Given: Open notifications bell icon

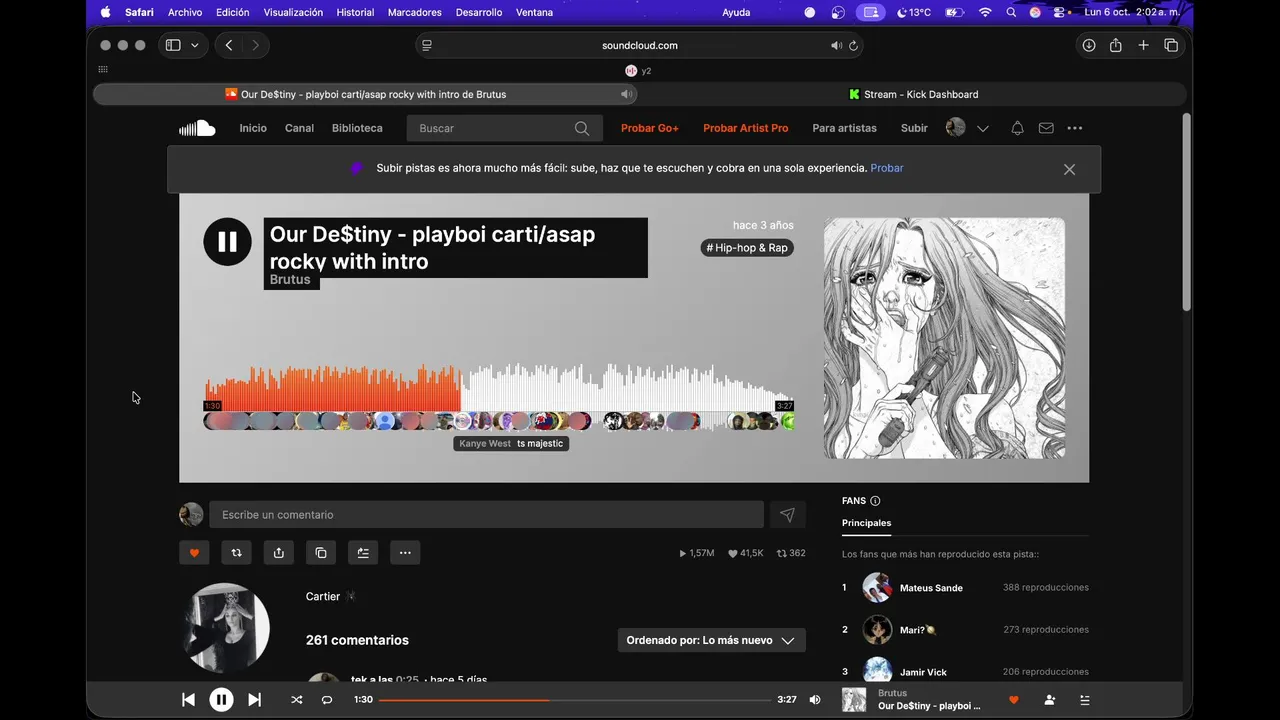Looking at the screenshot, I should point(1017,128).
